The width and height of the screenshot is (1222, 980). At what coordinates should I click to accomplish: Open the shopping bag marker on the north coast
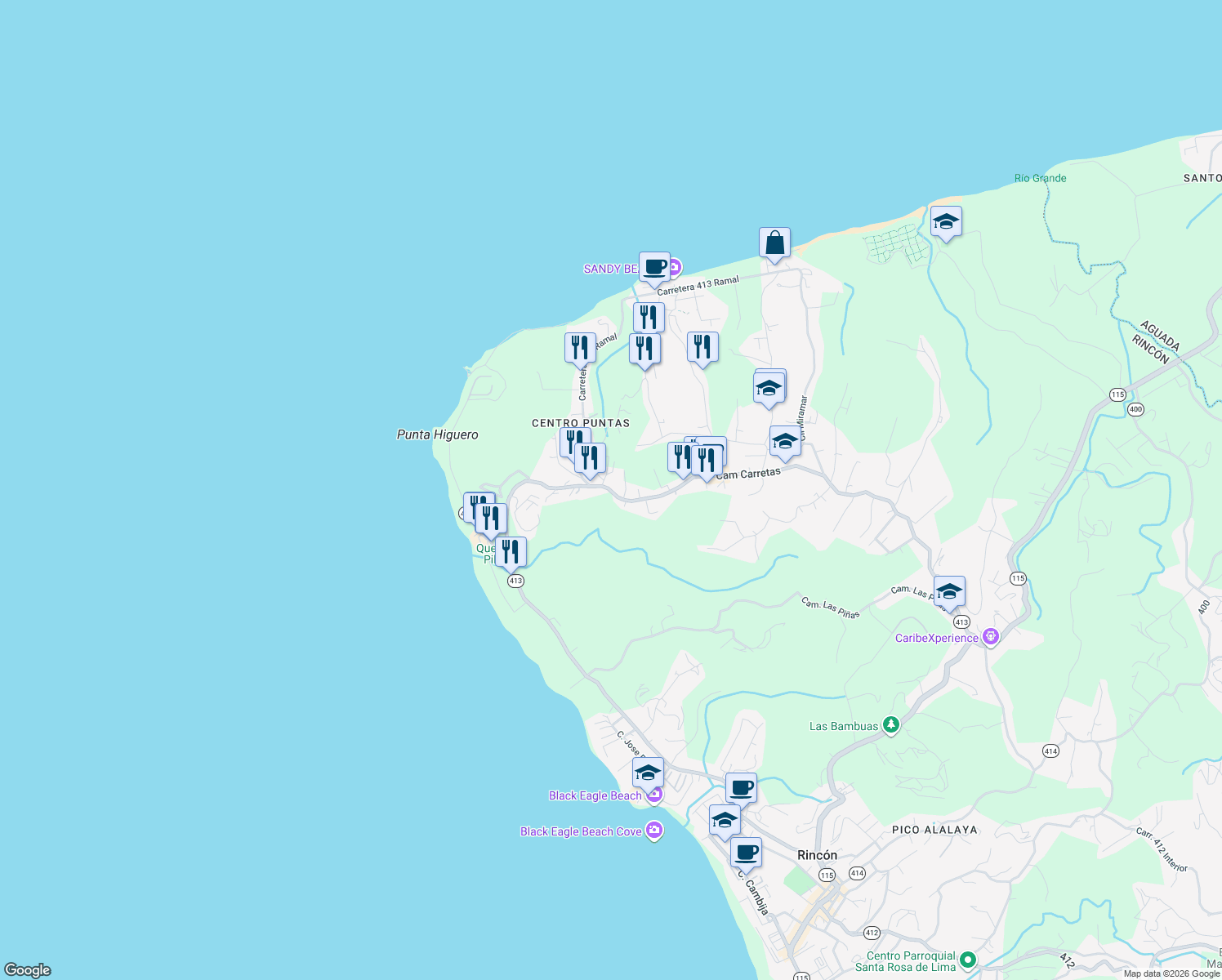click(774, 243)
